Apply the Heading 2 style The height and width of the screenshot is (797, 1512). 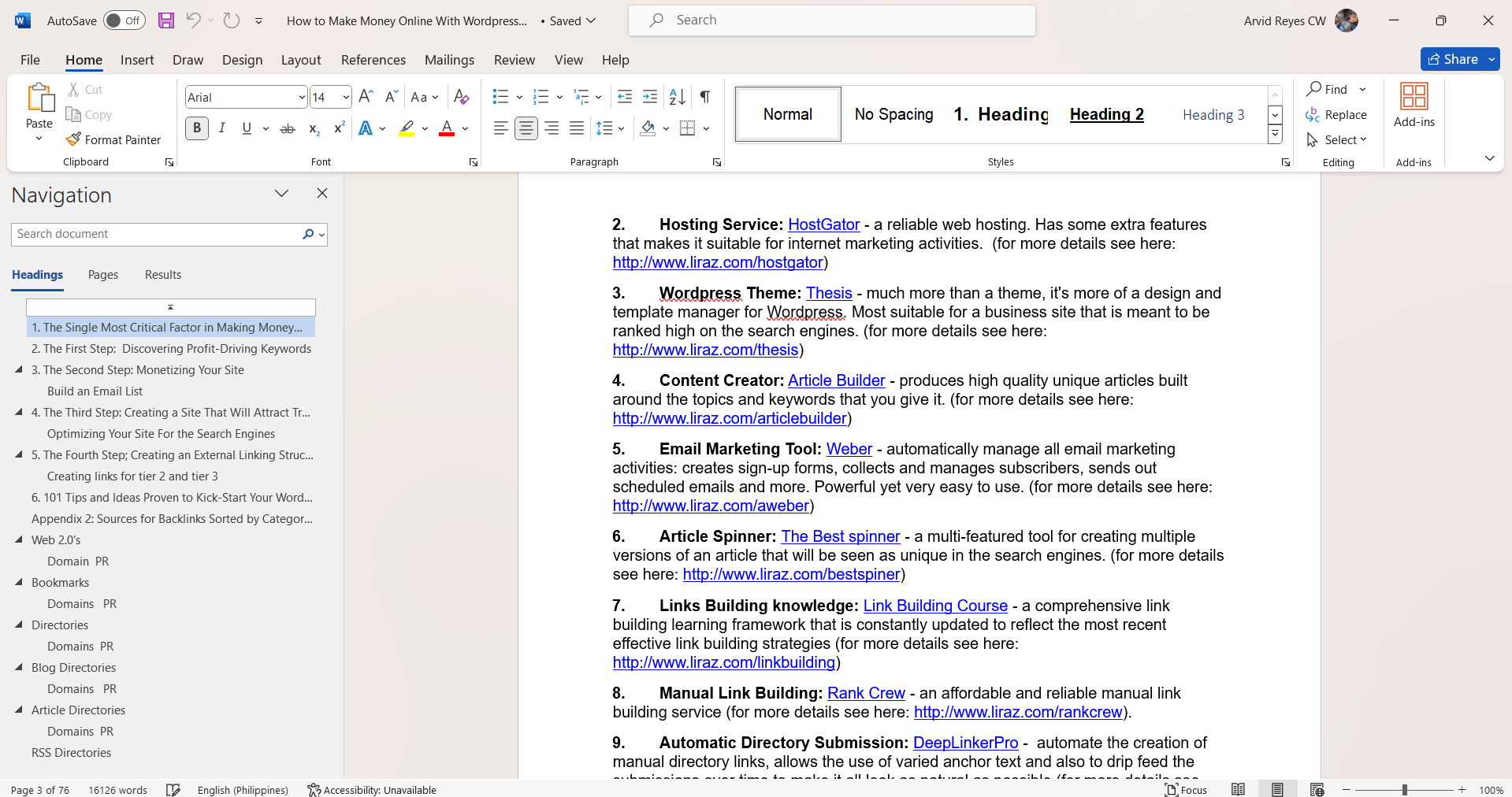1106,114
